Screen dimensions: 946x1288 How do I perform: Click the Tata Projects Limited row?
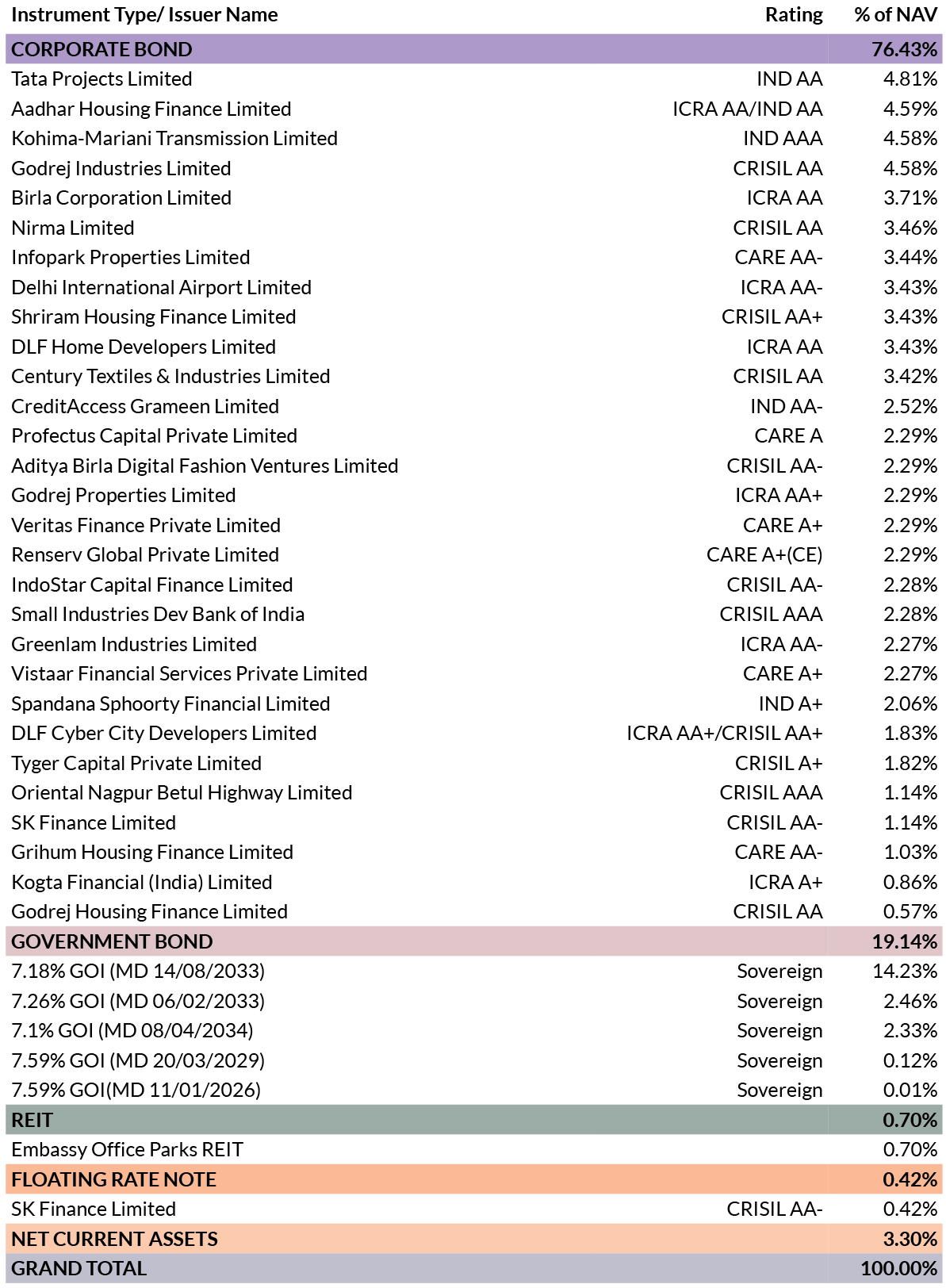473,79
